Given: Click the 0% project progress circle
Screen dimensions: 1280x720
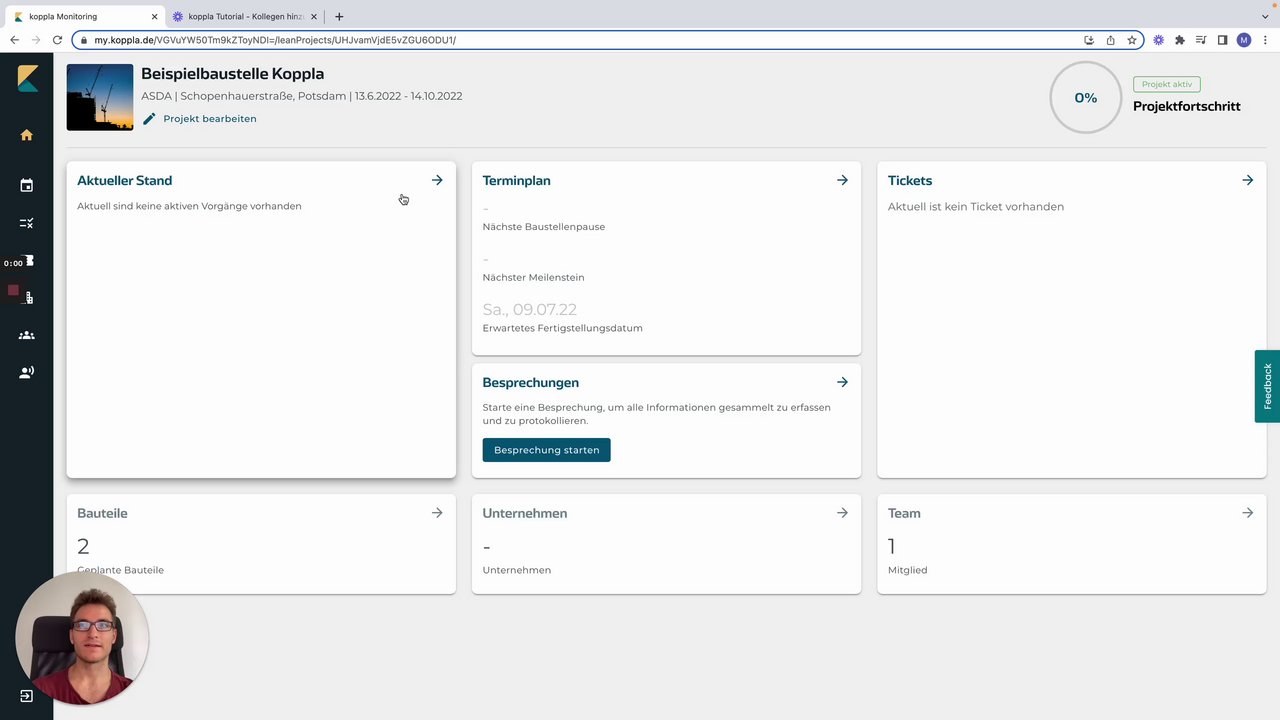Looking at the screenshot, I should tap(1086, 97).
